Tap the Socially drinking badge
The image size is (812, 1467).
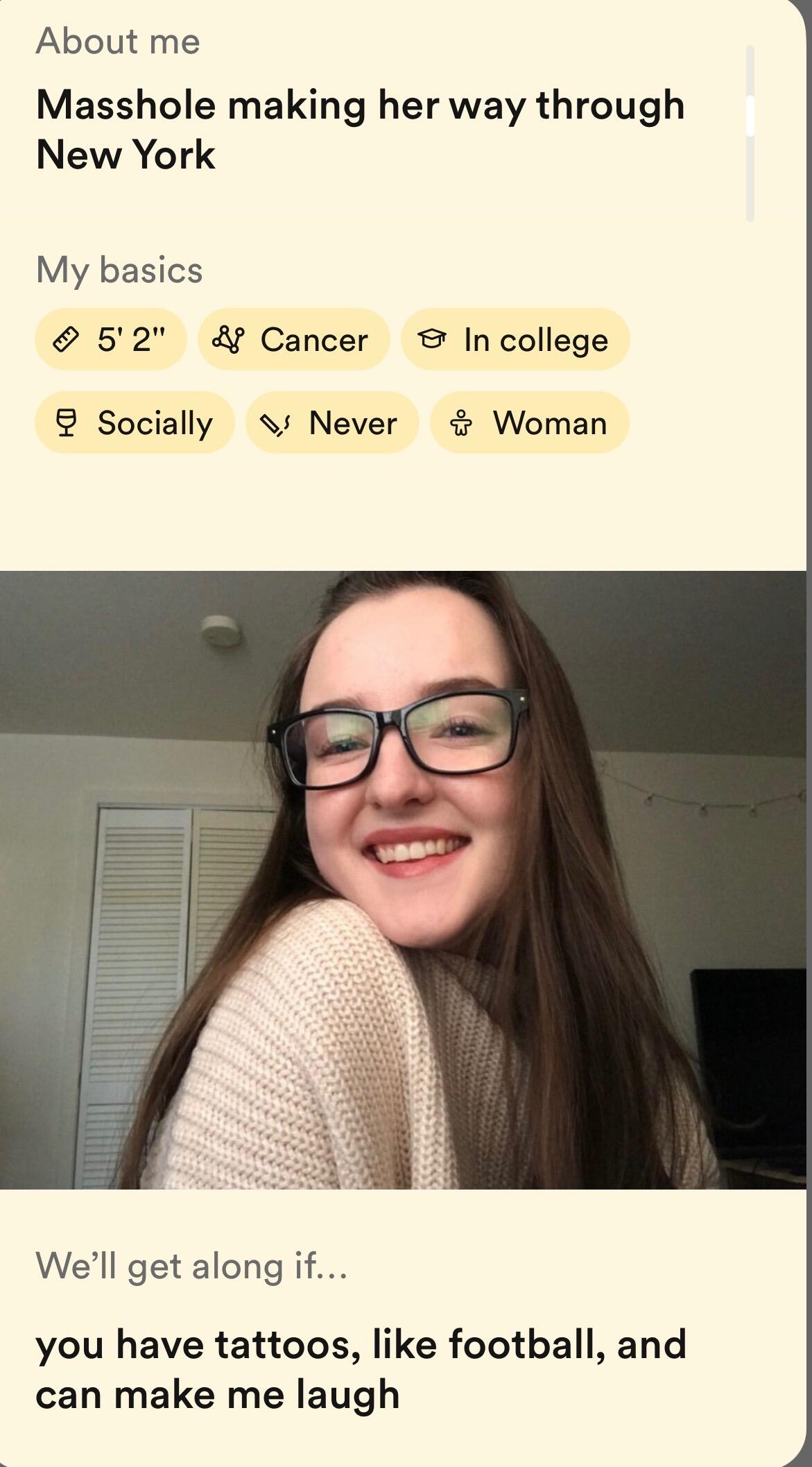(135, 422)
